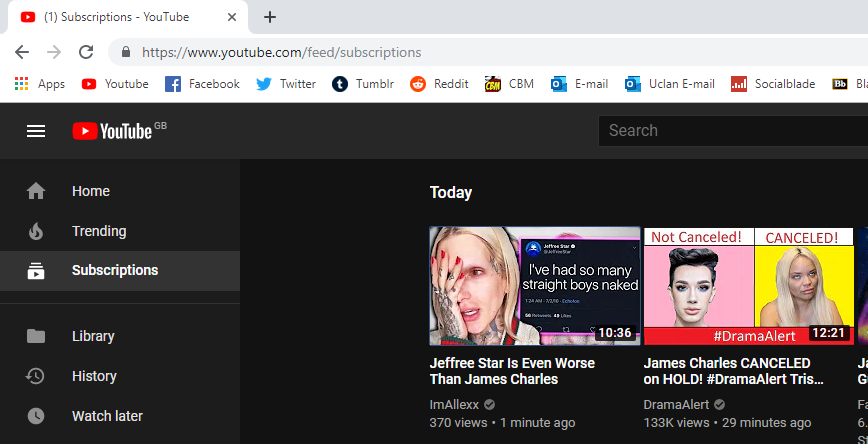The height and width of the screenshot is (444, 868).
Task: Click the 10:36 duration badge
Action: (x=615, y=333)
